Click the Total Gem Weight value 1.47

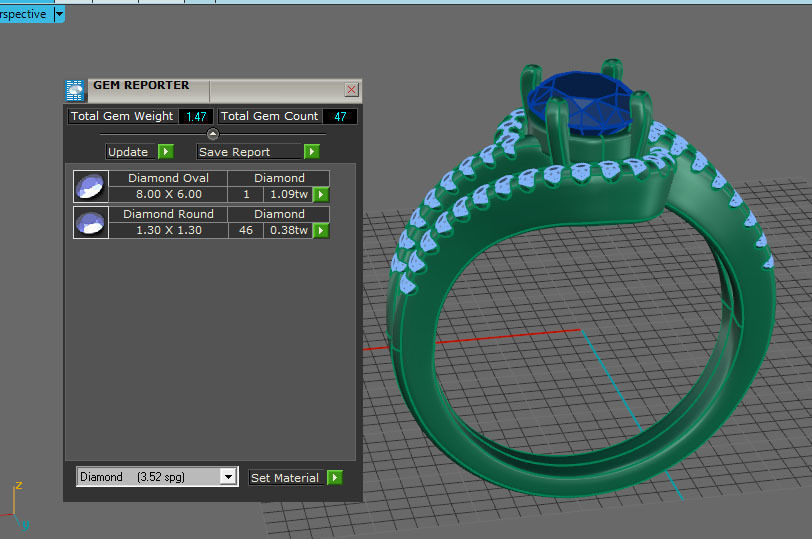[x=196, y=116]
